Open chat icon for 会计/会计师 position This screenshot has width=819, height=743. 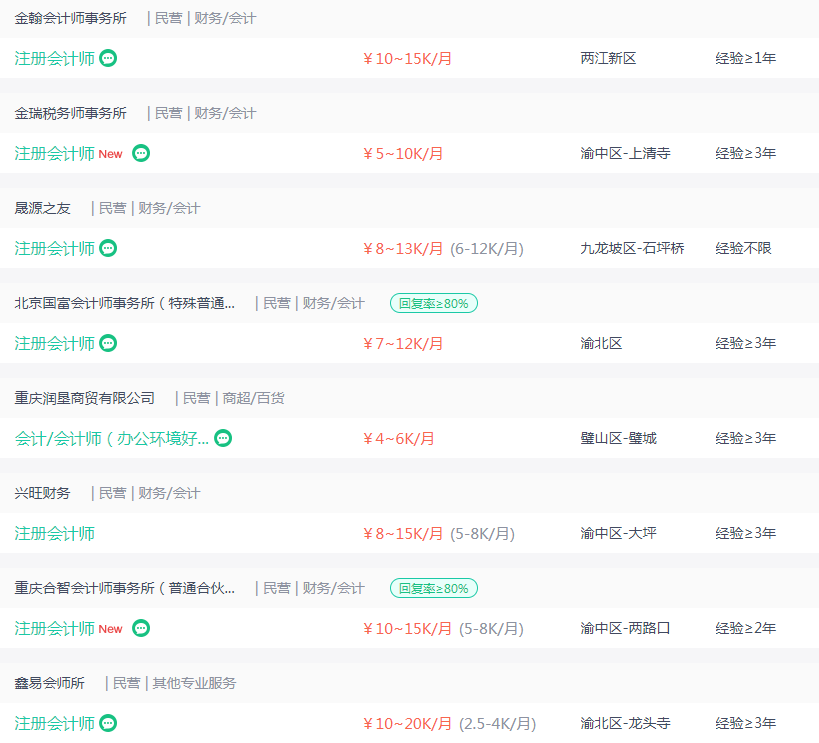pyautogui.click(x=223, y=438)
